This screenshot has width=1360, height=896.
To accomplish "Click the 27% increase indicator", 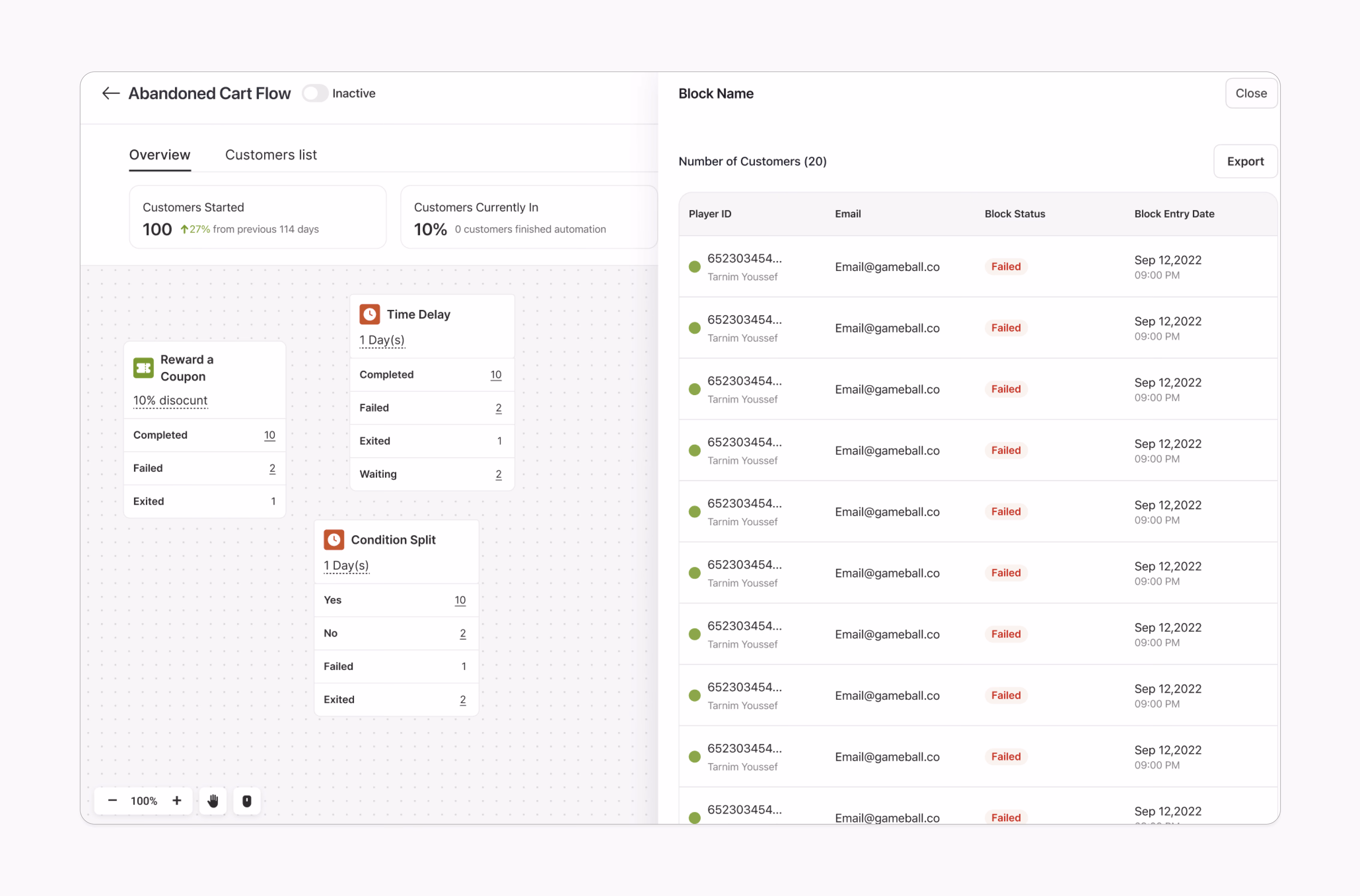I will [x=195, y=229].
